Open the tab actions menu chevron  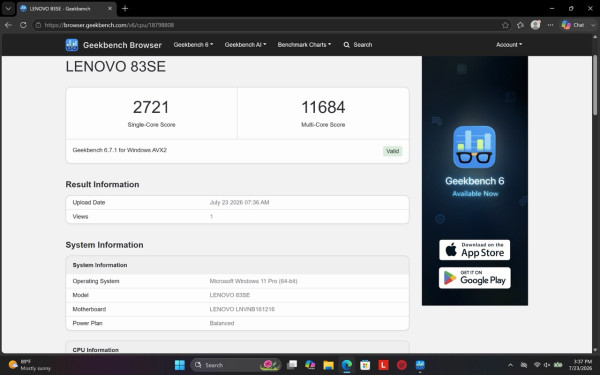8,8
